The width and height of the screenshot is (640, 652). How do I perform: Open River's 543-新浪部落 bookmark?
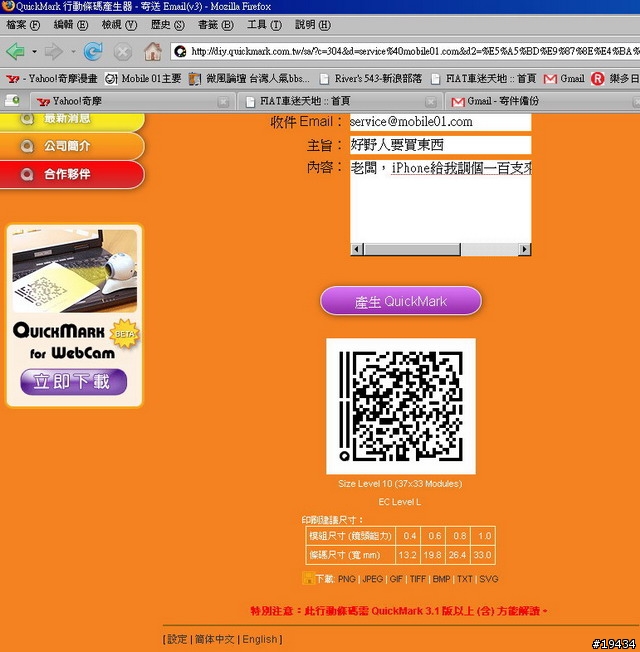[x=371, y=78]
